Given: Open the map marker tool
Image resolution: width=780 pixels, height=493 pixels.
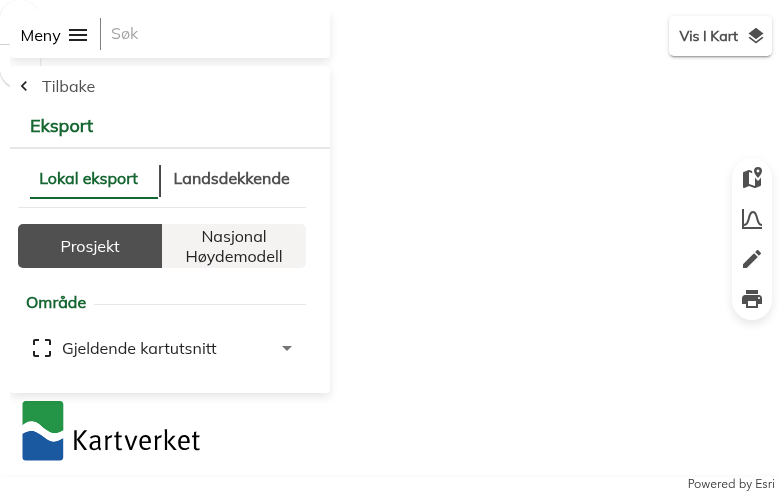Looking at the screenshot, I should [x=752, y=179].
